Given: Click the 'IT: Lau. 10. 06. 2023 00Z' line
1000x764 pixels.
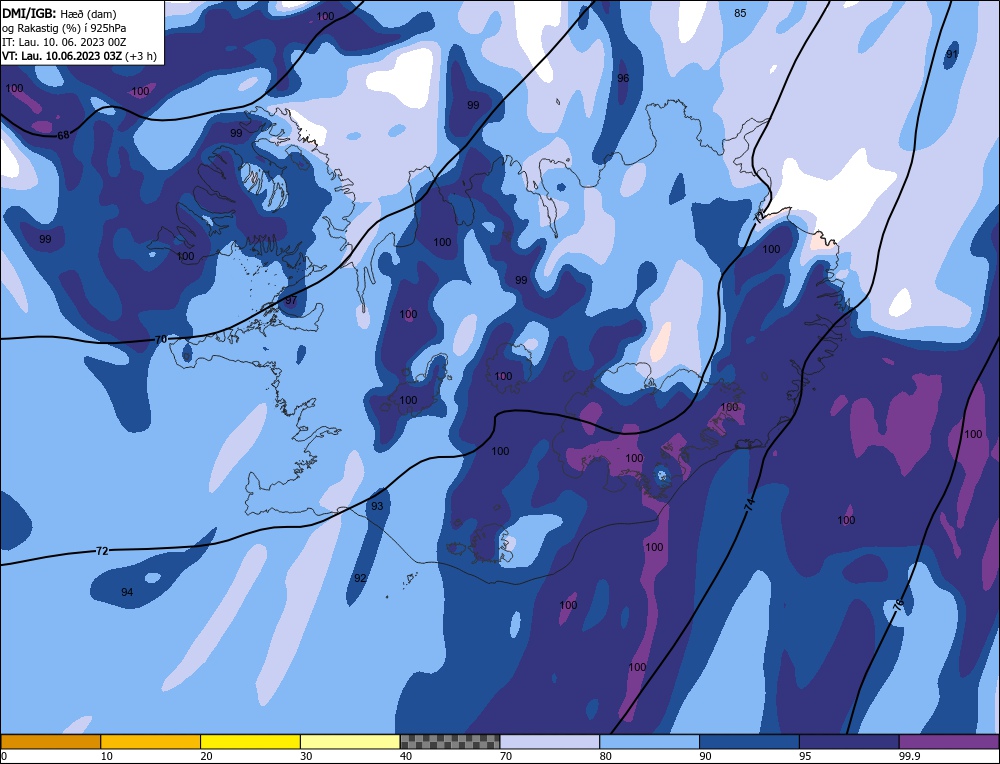Looking at the screenshot, I should click(64, 42).
